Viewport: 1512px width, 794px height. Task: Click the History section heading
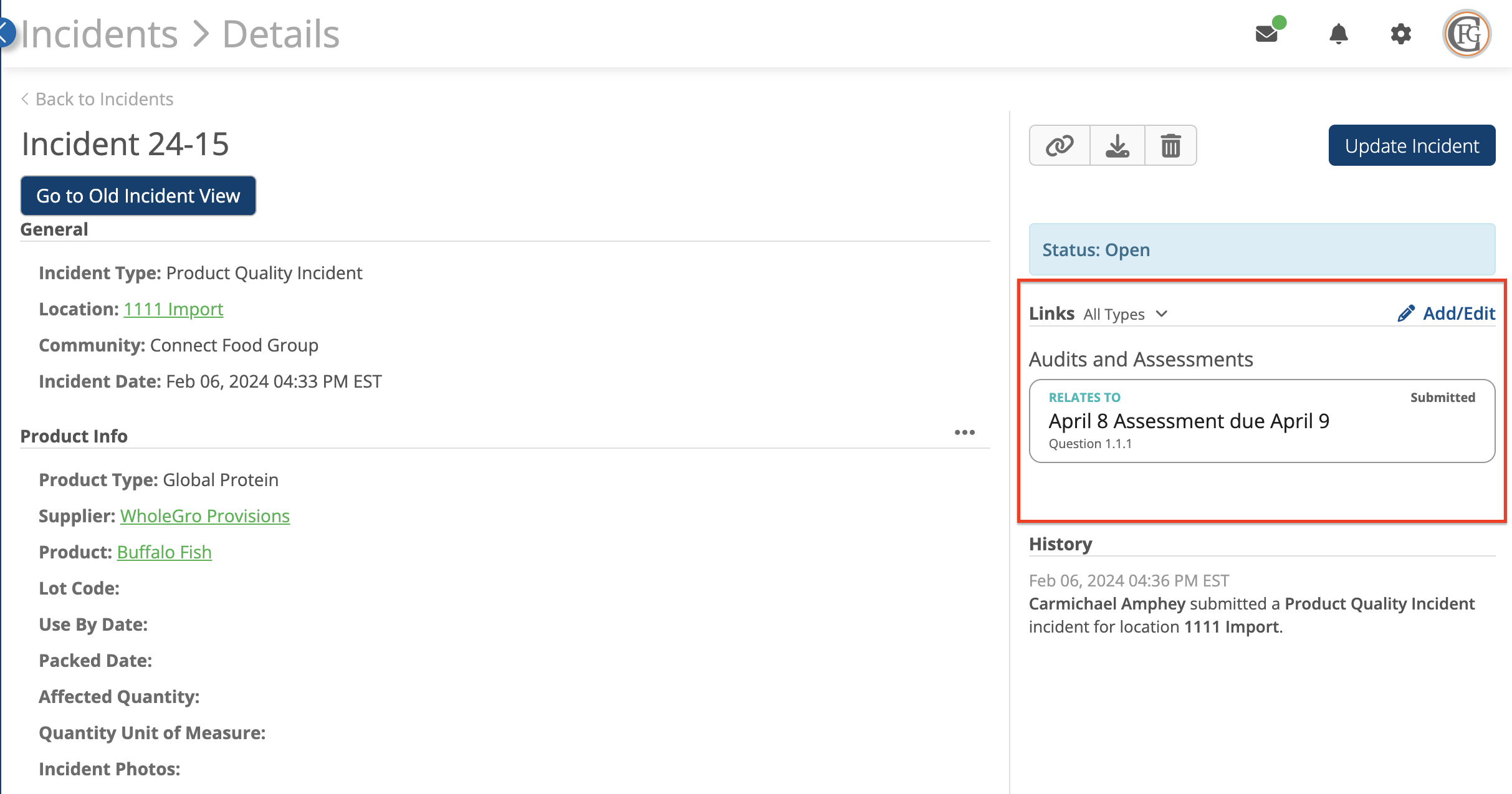point(1060,544)
